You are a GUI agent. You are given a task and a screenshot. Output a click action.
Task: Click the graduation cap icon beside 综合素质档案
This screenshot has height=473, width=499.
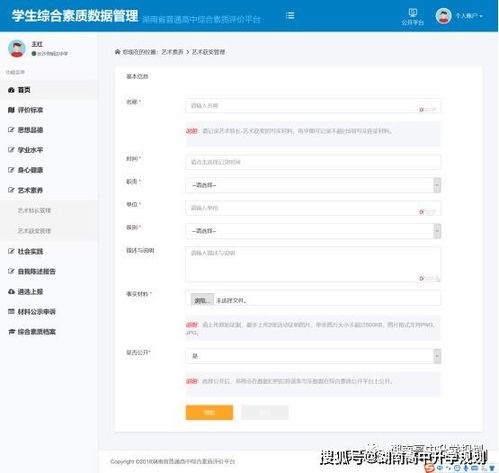(11, 332)
